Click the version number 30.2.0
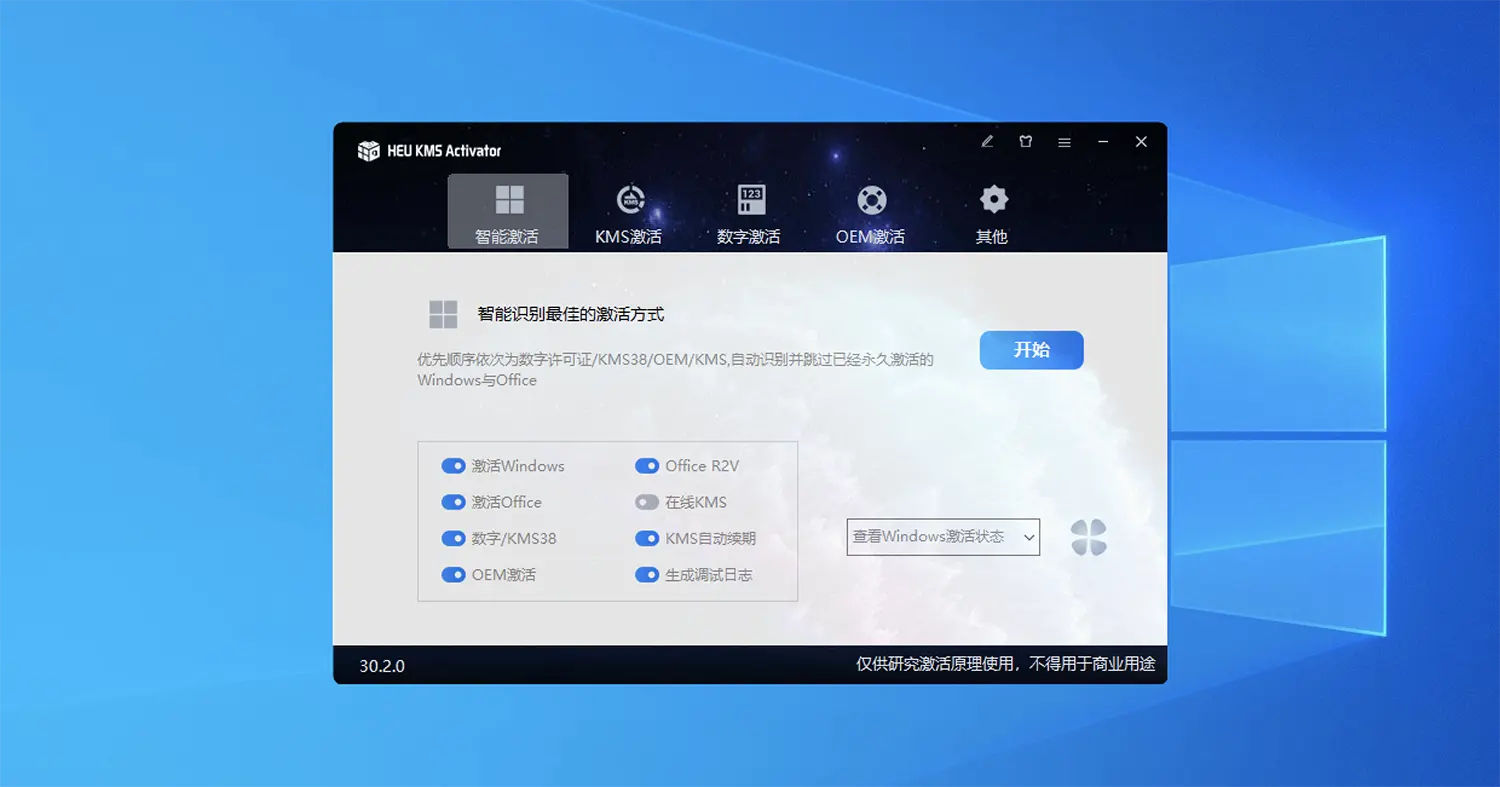 (383, 664)
